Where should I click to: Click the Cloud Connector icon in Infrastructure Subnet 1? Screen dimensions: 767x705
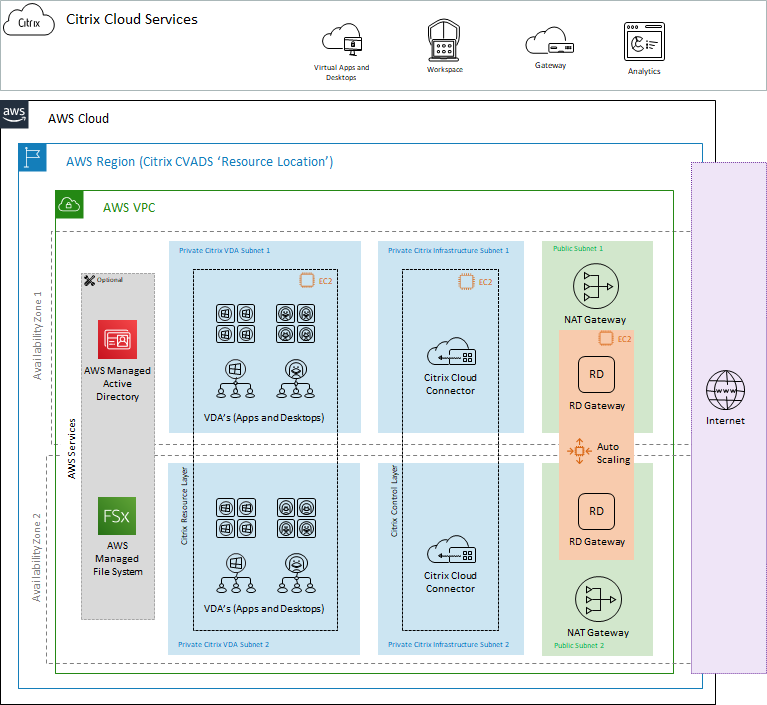point(449,353)
